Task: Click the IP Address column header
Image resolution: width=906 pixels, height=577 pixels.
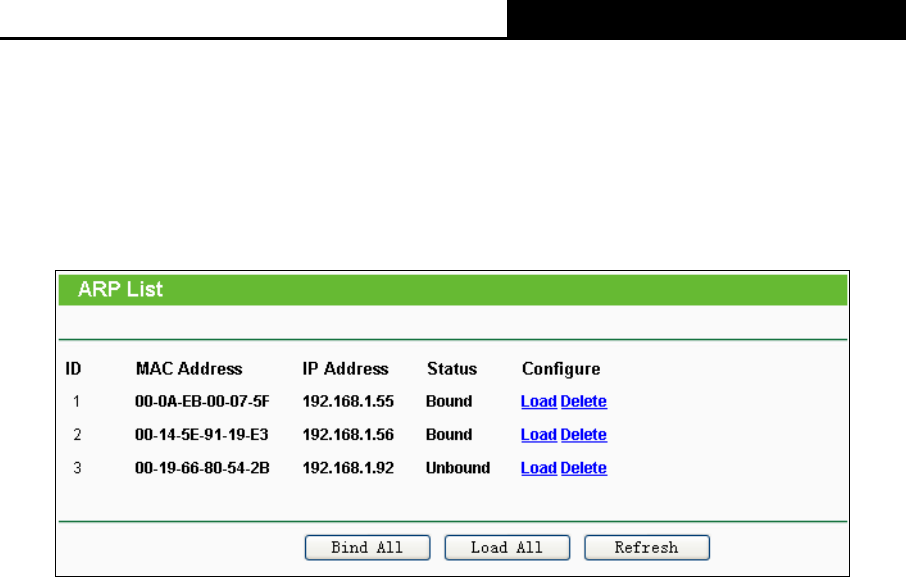Action: (x=346, y=368)
